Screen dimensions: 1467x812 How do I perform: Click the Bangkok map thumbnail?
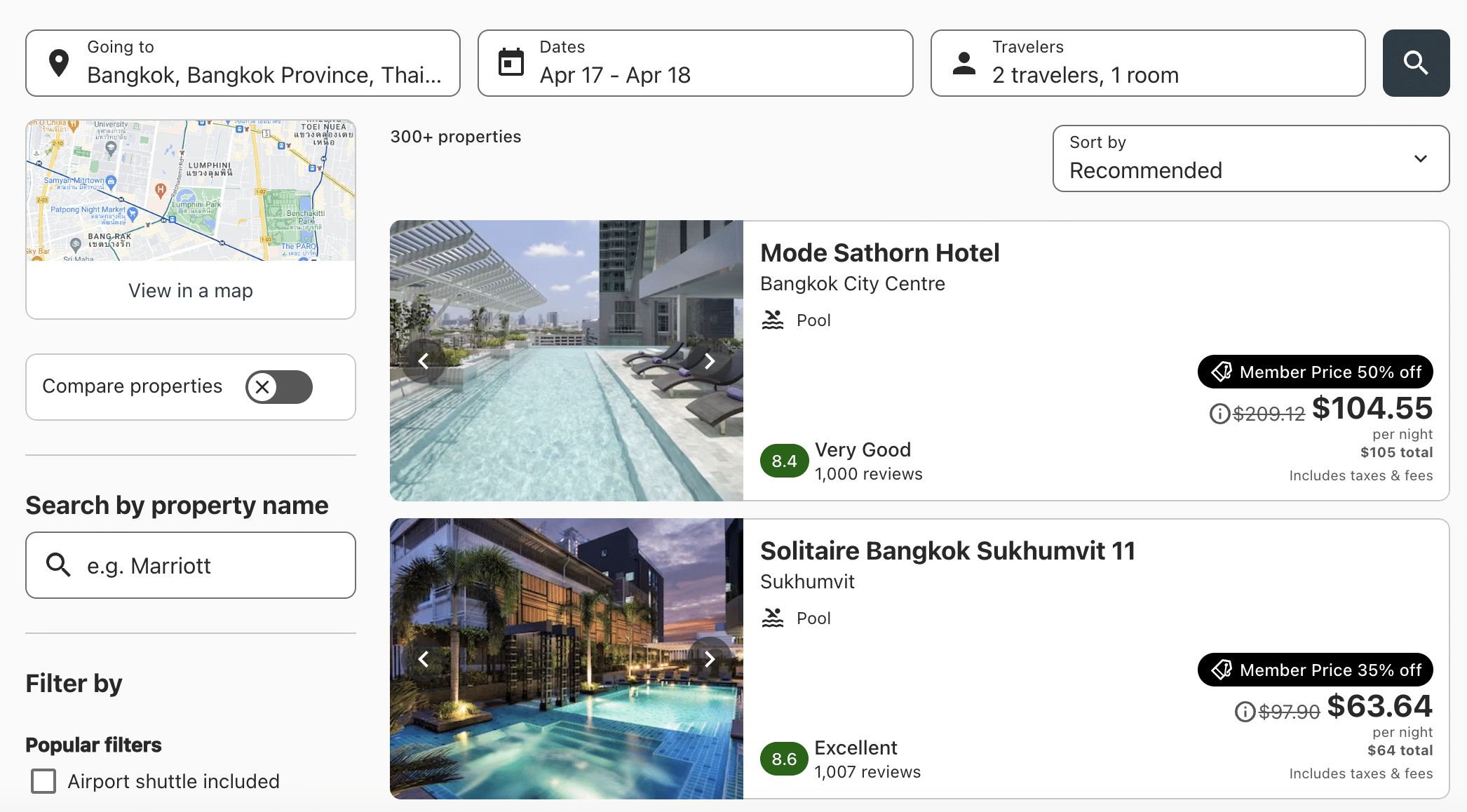pyautogui.click(x=190, y=191)
